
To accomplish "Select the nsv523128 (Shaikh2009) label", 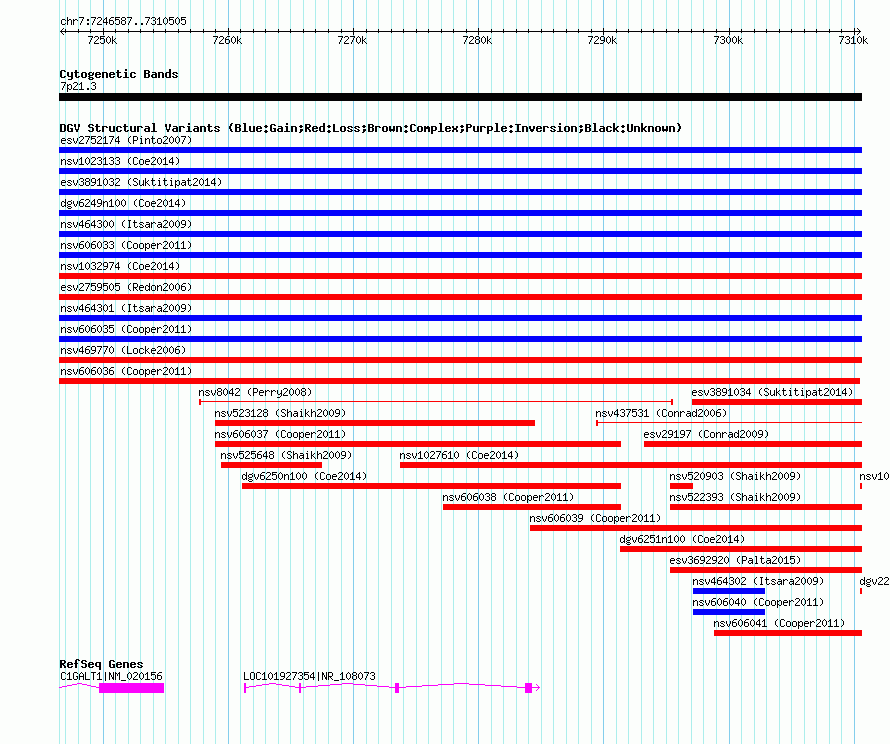I will click(x=280, y=413).
